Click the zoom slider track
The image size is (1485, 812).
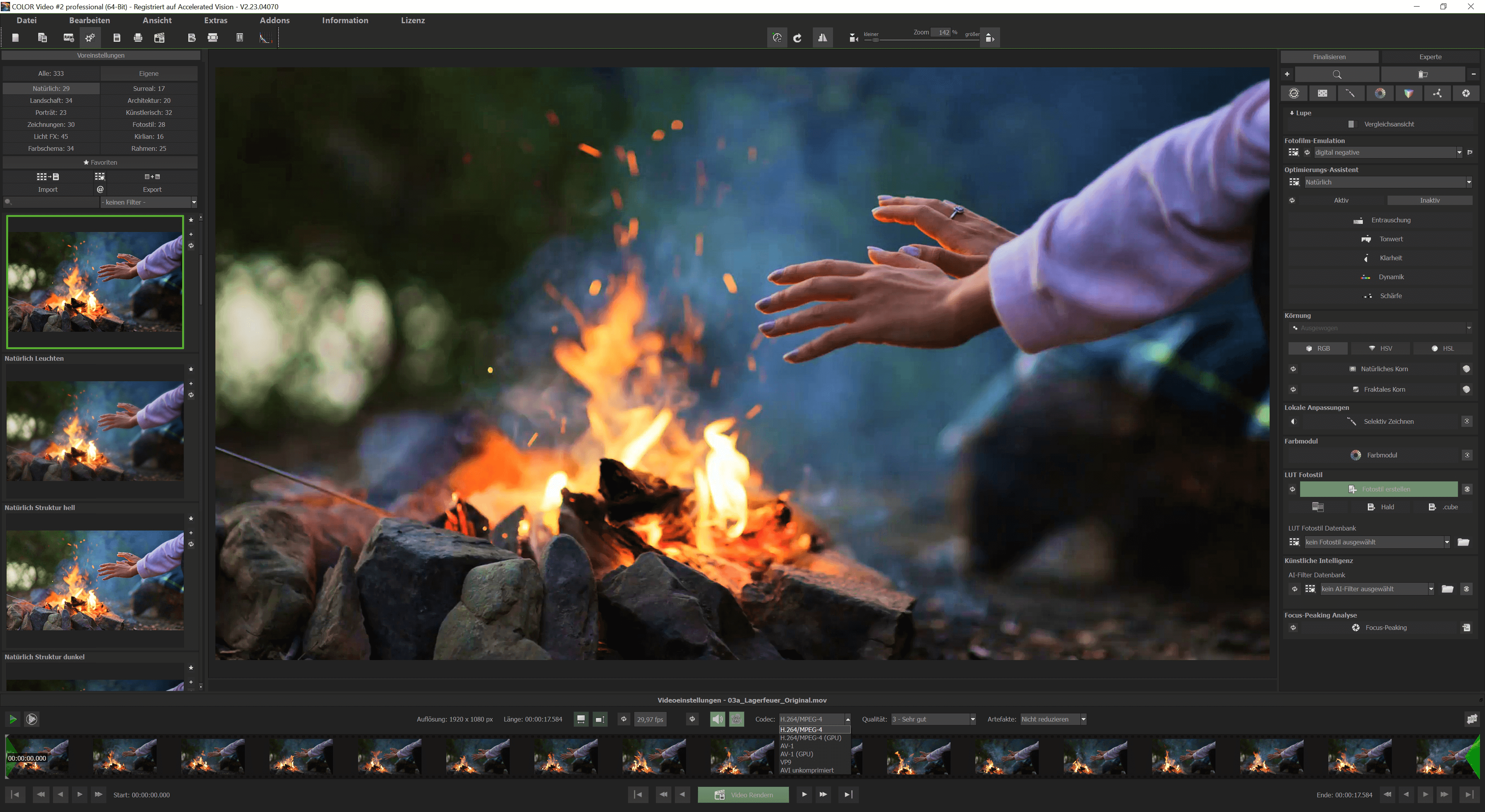click(x=922, y=40)
